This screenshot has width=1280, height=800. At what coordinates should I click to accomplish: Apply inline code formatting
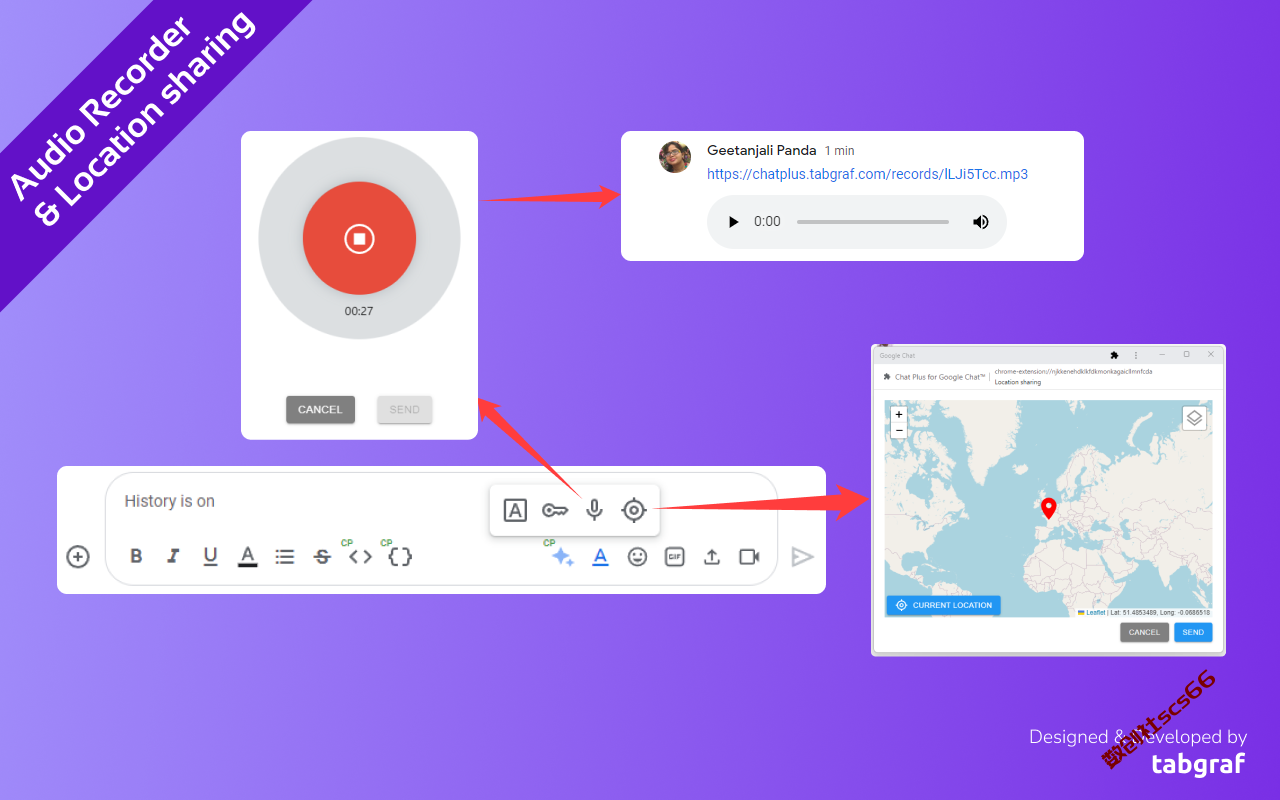tap(360, 557)
